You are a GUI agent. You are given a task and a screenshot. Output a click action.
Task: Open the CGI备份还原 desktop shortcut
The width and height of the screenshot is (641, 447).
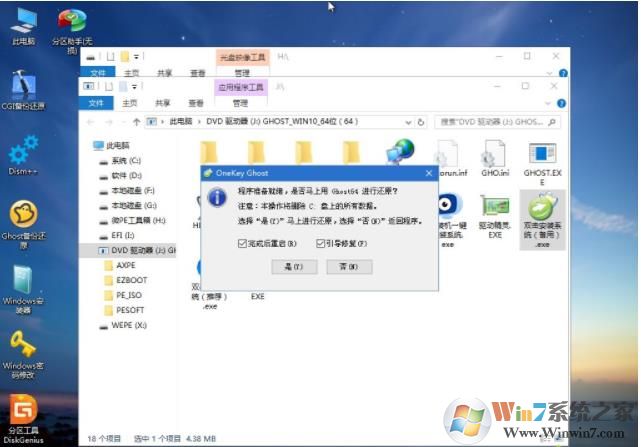(x=23, y=86)
